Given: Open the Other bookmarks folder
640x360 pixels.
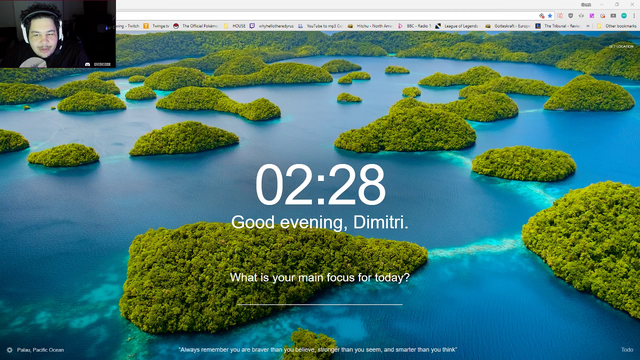Looking at the screenshot, I should [616, 26].
